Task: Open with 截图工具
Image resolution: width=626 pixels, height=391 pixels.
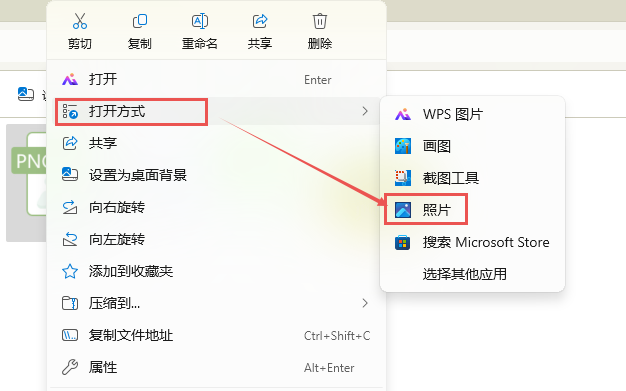Action: (472, 178)
